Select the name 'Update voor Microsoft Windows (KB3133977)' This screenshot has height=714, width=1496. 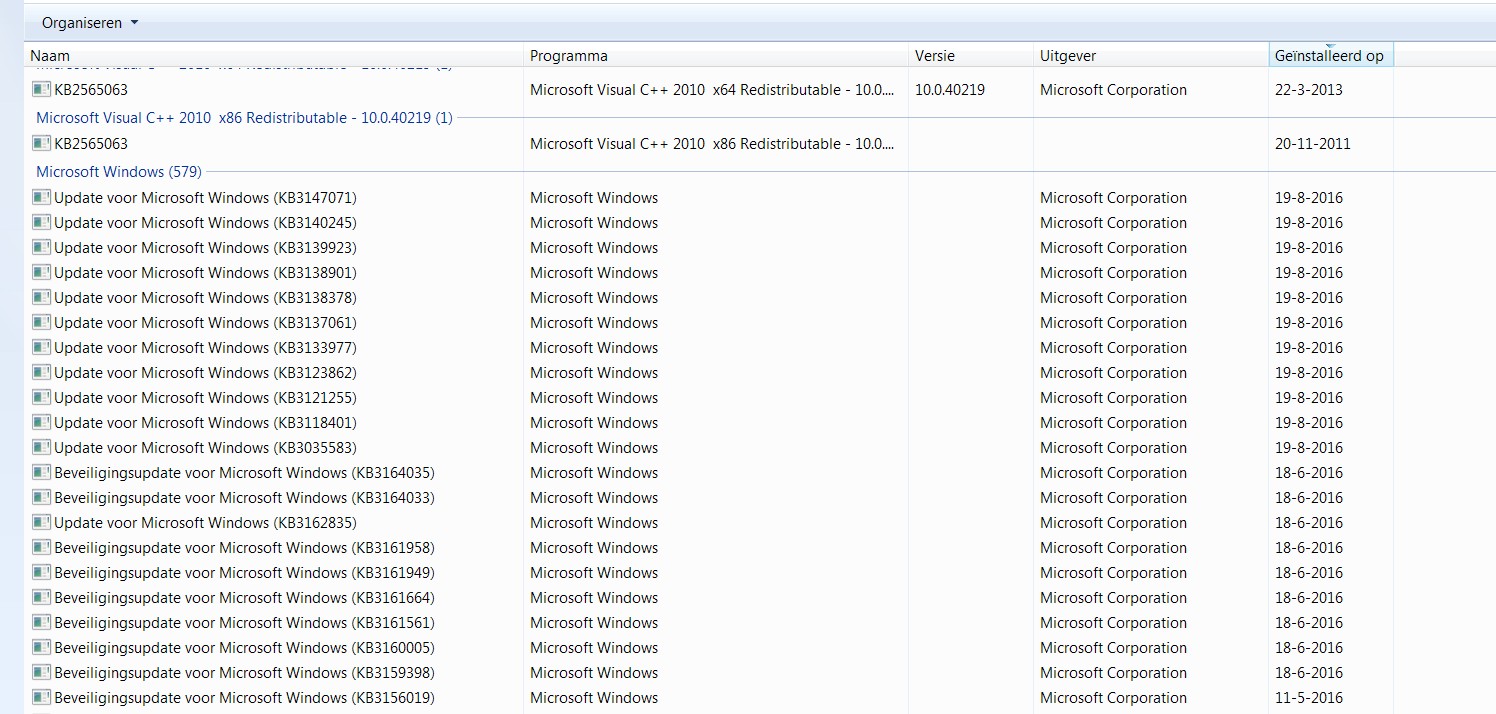205,348
